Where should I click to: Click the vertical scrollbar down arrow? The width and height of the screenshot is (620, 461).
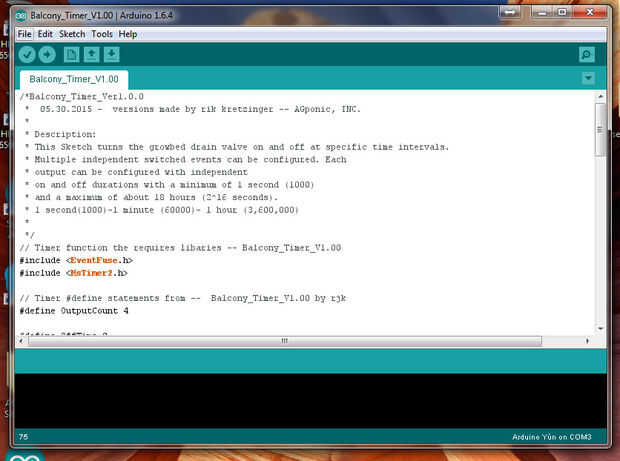[x=600, y=329]
